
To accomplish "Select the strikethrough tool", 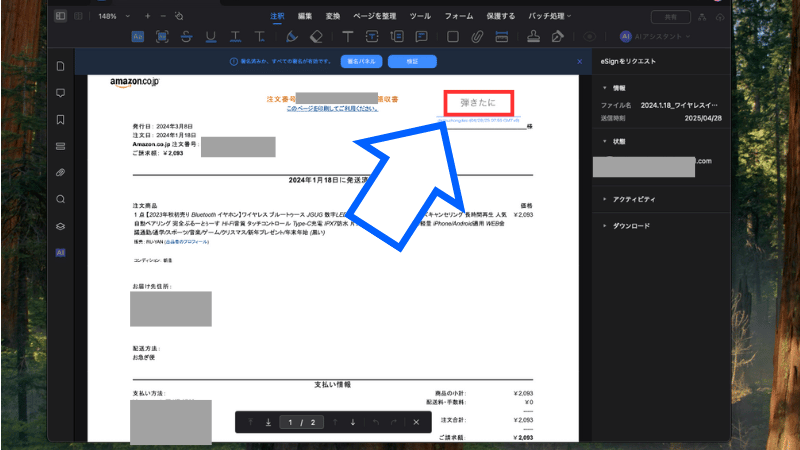I will pos(186,36).
